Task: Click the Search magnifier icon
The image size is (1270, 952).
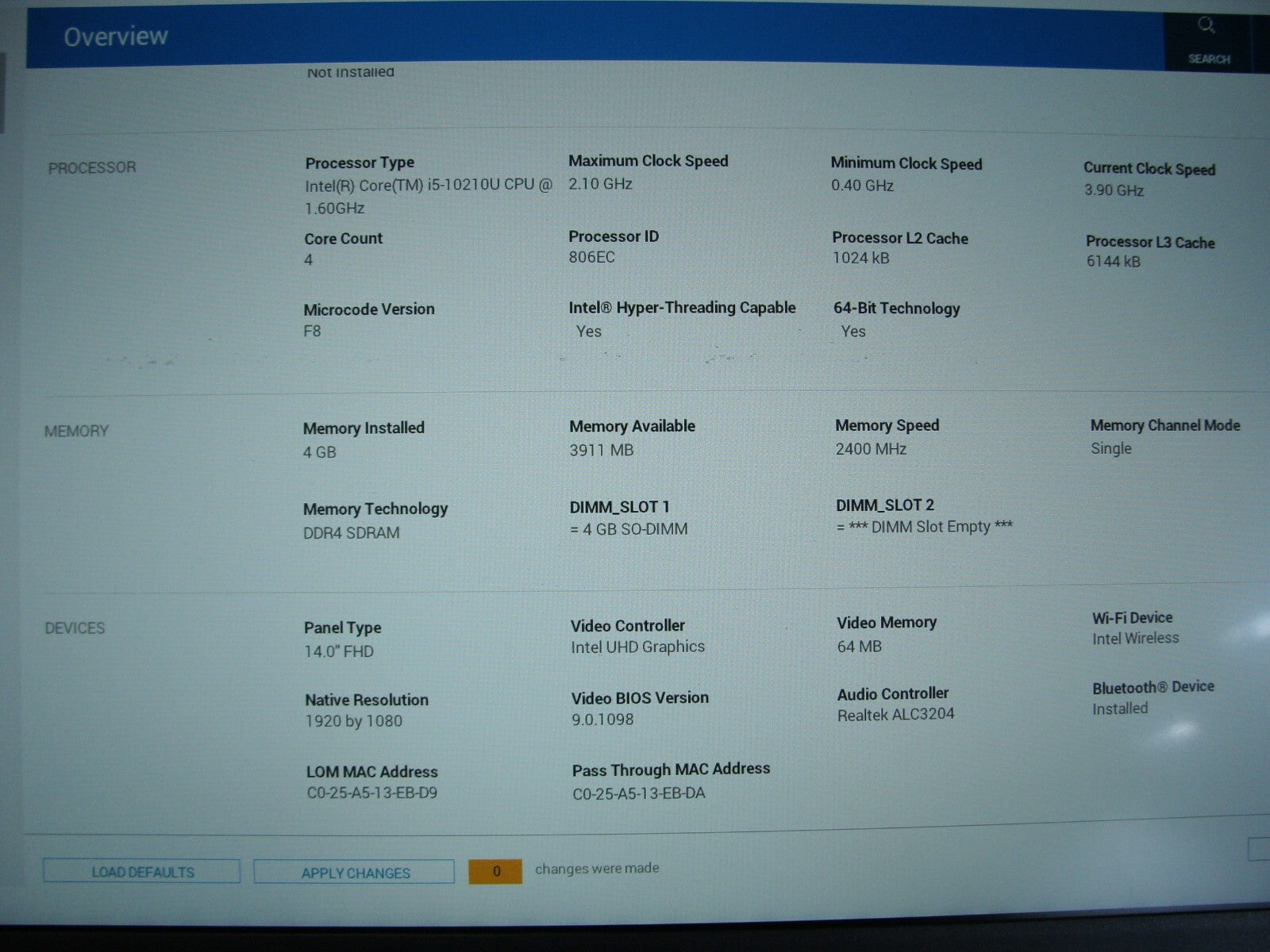Action: 1206,26
